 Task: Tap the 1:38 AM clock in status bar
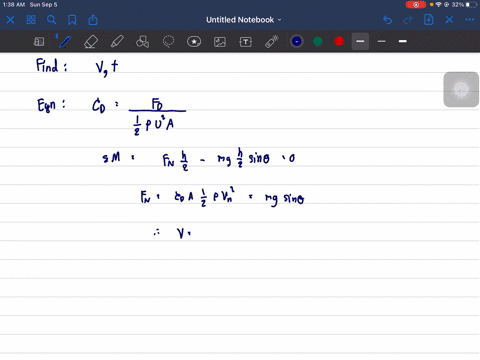[x=14, y=5]
